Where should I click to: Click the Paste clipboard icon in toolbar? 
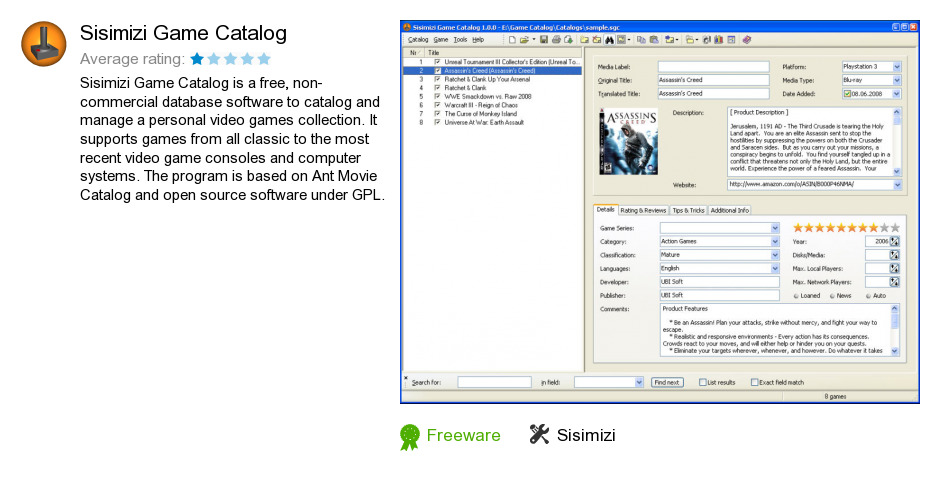click(654, 40)
